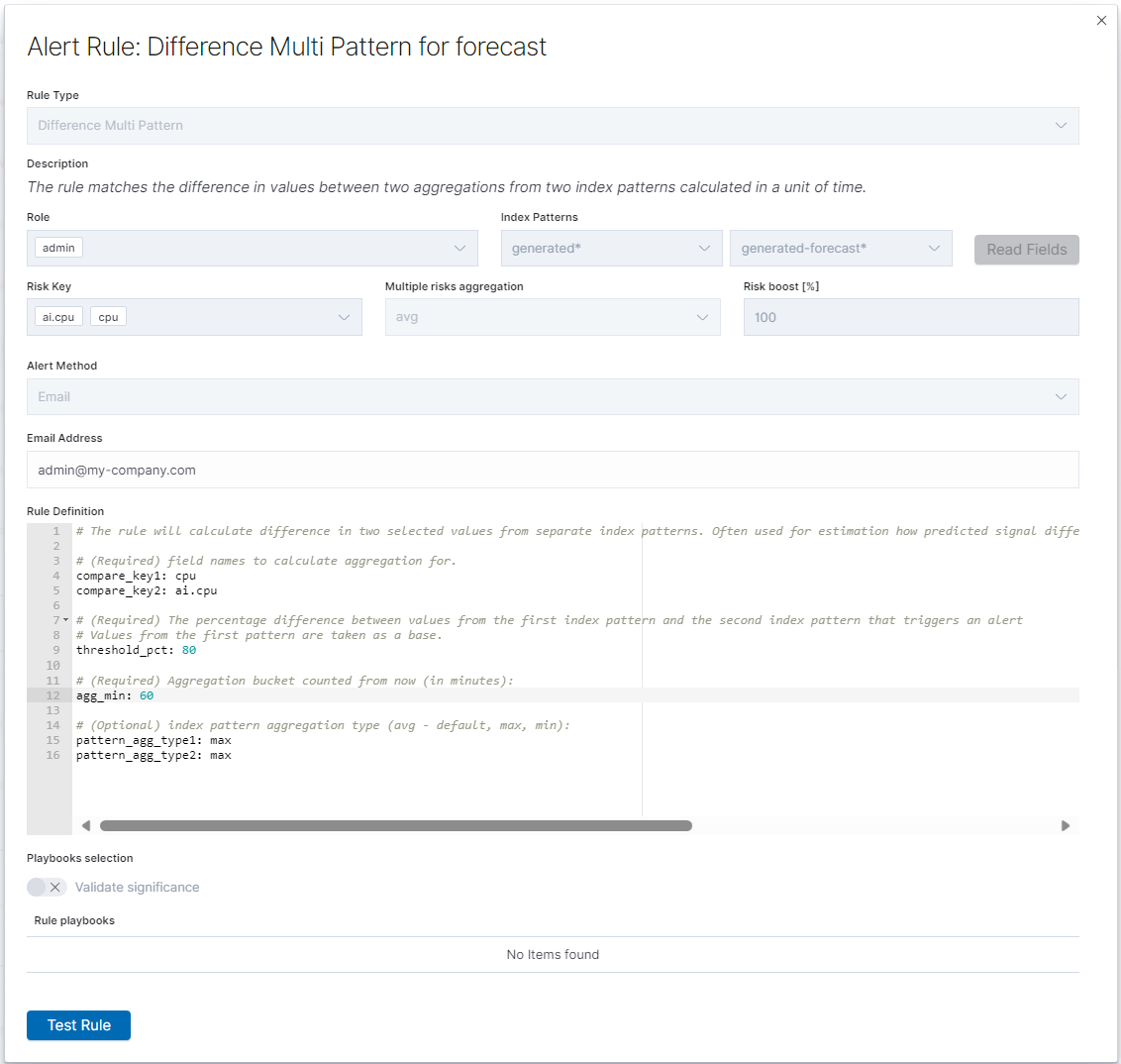Open the Multiple risks aggregation dropdown
This screenshot has height=1064, width=1121.
tap(553, 317)
